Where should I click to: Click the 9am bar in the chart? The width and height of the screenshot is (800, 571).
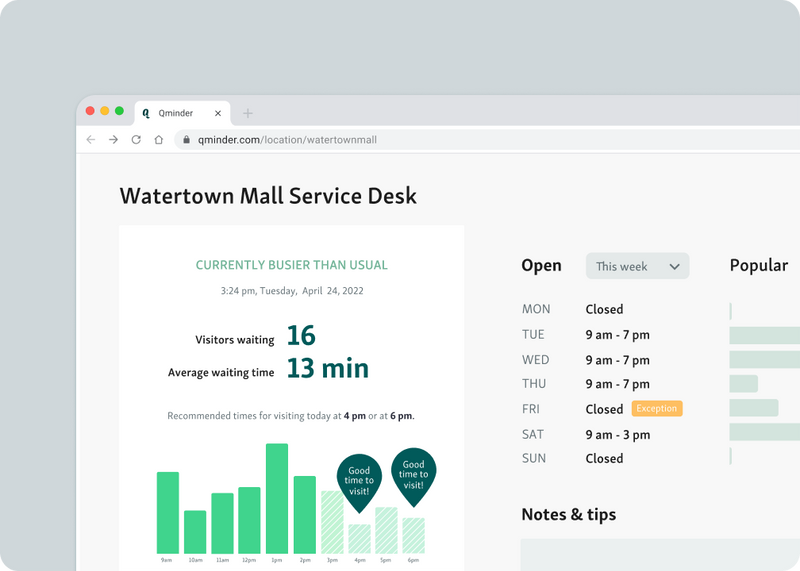pyautogui.click(x=168, y=512)
